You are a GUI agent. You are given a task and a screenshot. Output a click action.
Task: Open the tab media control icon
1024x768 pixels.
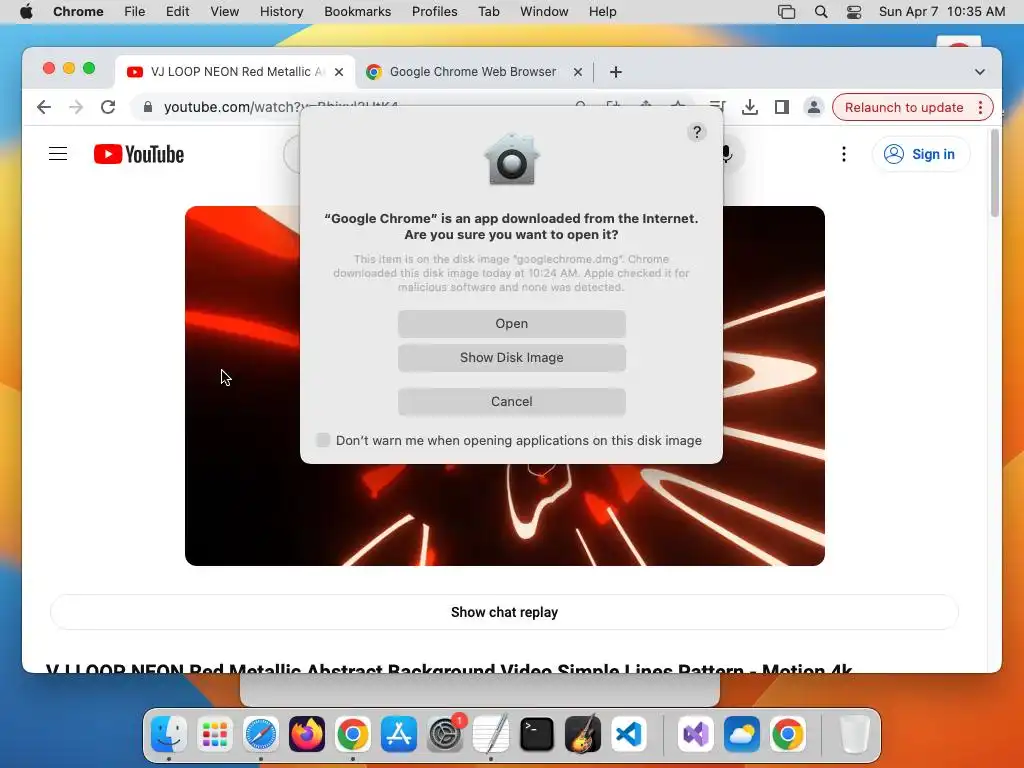[x=717, y=106]
